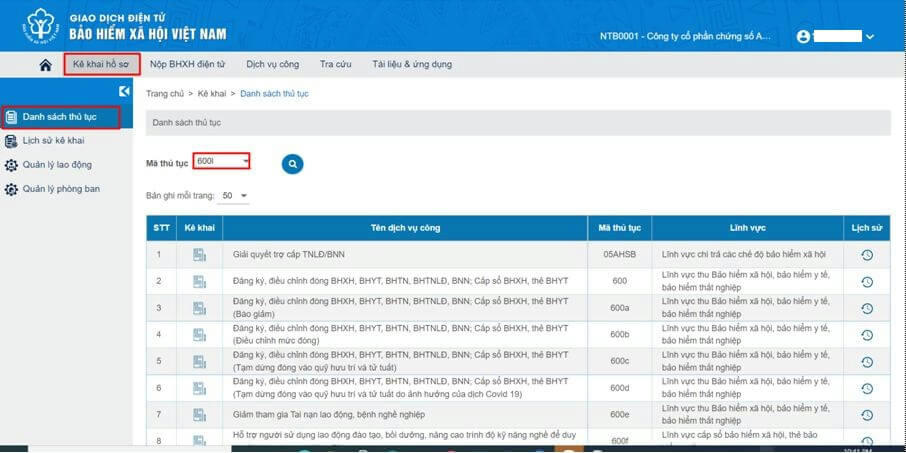View history icon for procedure 600c
Image resolution: width=906 pixels, height=453 pixels.
pos(866,359)
